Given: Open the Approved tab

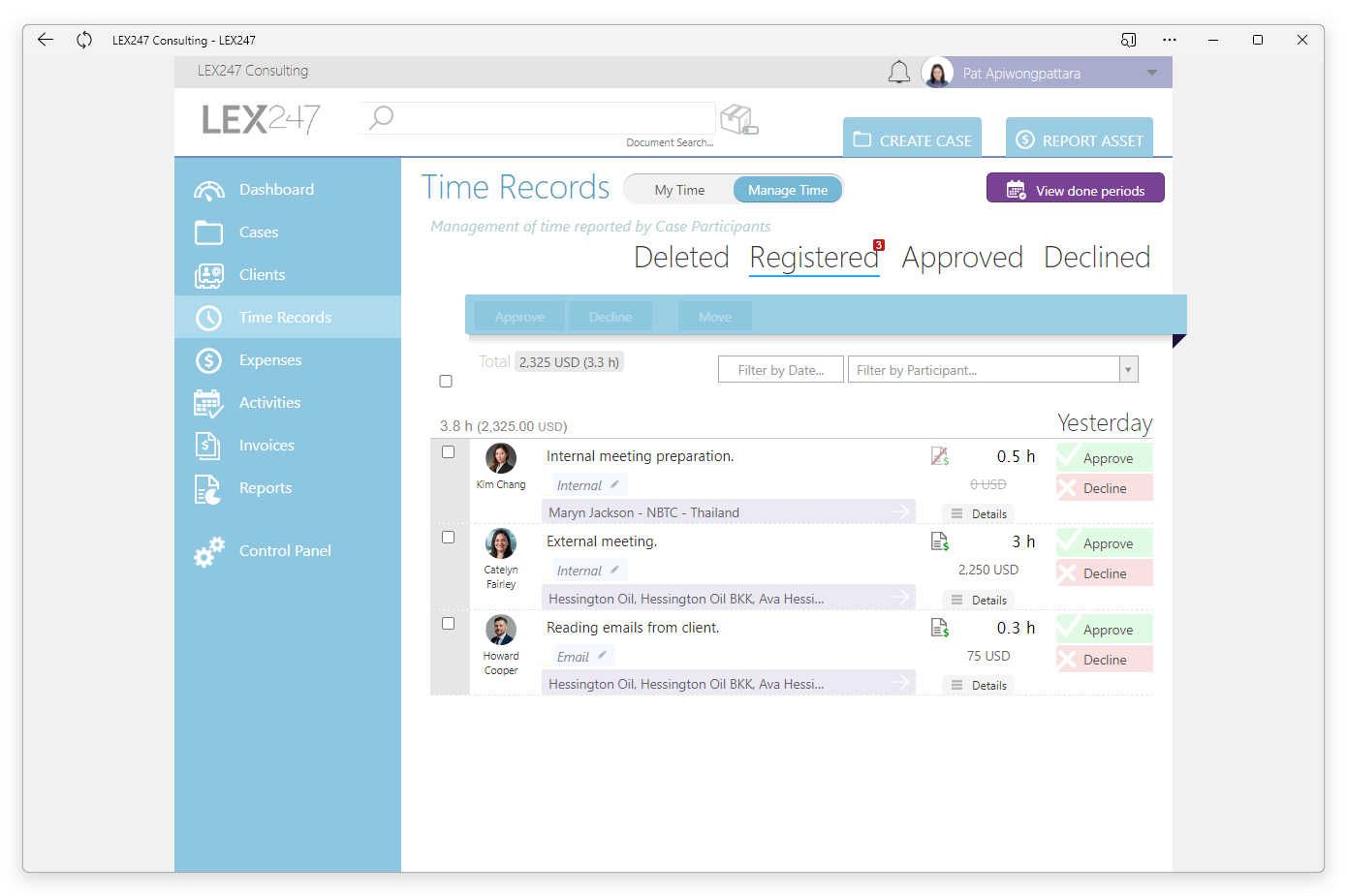Looking at the screenshot, I should (x=962, y=258).
